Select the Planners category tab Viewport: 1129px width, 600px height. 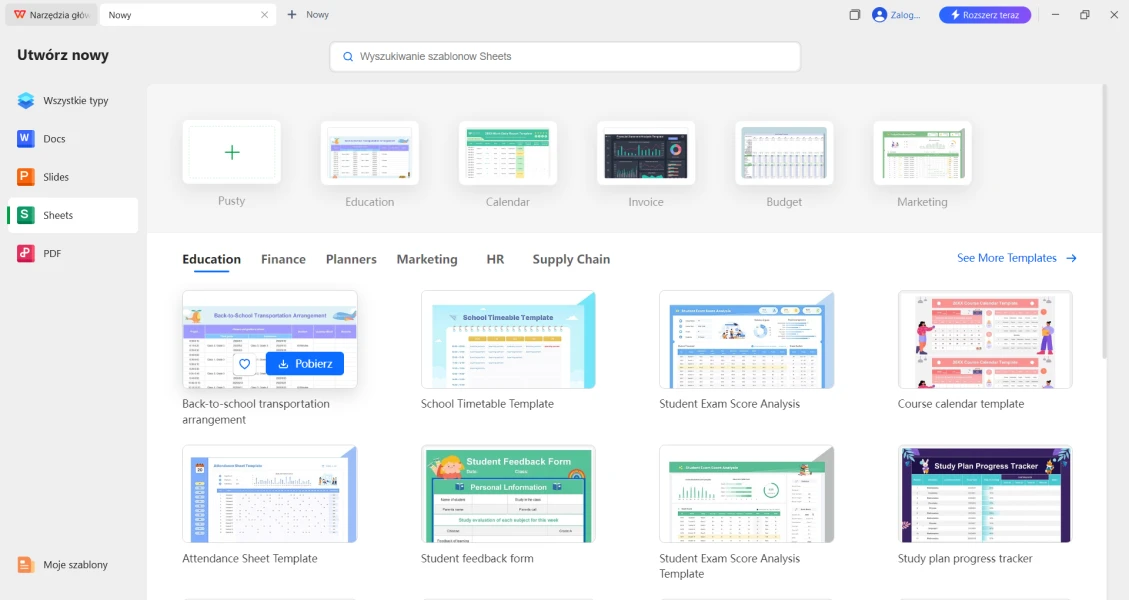click(x=351, y=259)
